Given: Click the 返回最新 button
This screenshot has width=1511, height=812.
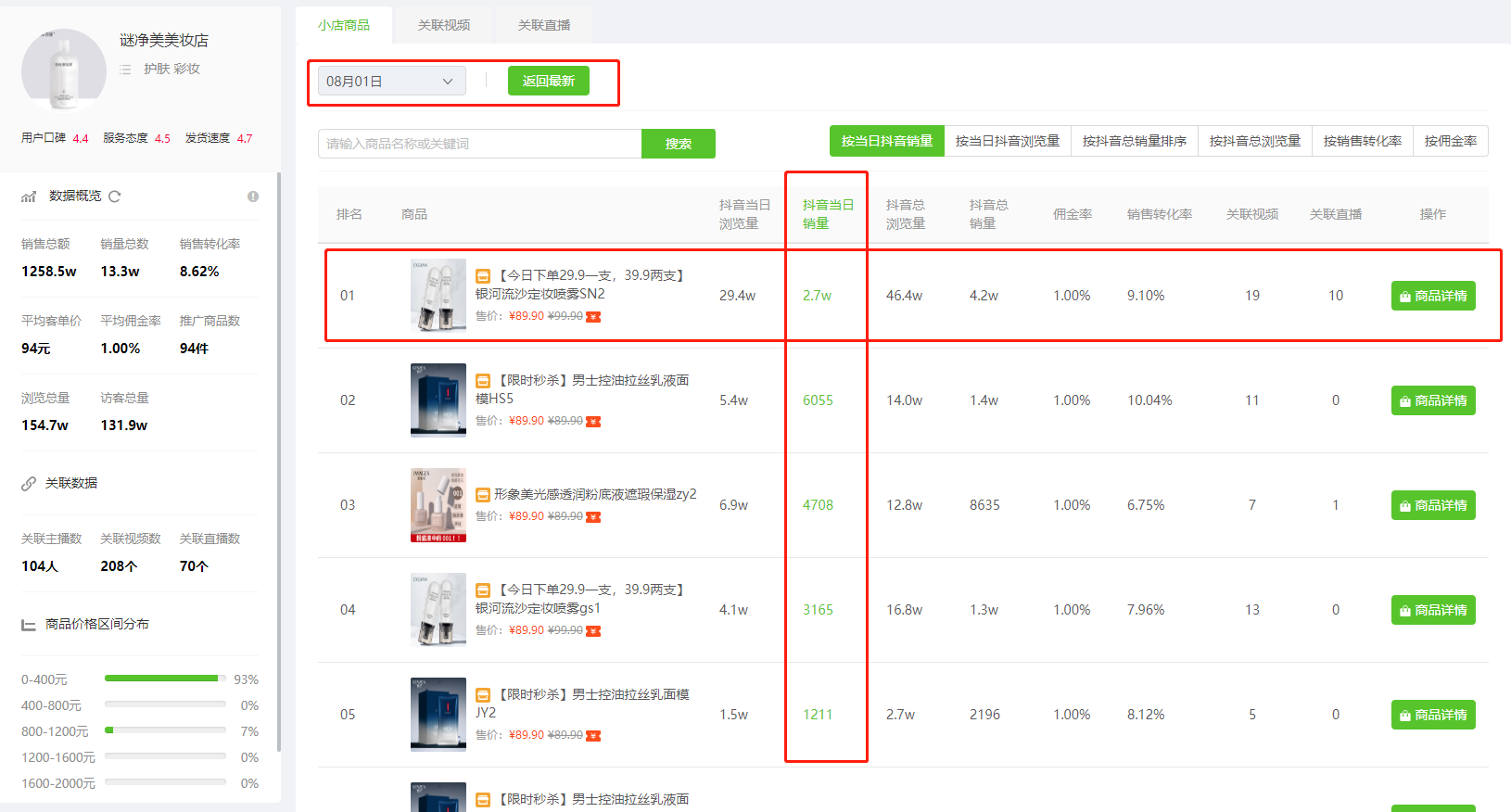Looking at the screenshot, I should (548, 82).
